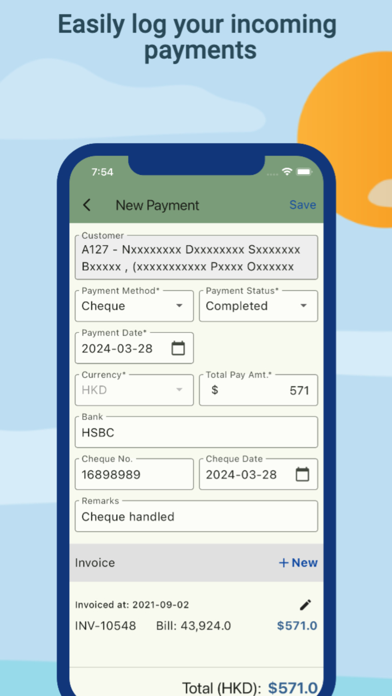Image resolution: width=392 pixels, height=696 pixels.
Task: Open the disabled Currency HKD dropdown
Action: tap(134, 390)
